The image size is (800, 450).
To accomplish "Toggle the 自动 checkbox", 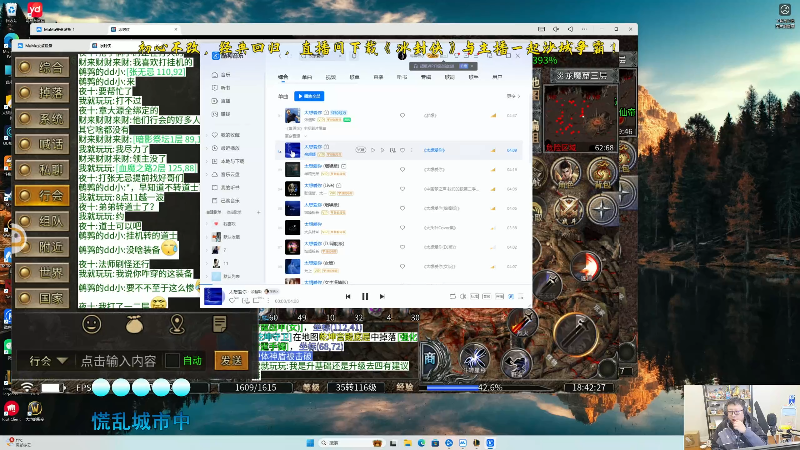I will click(x=172, y=361).
